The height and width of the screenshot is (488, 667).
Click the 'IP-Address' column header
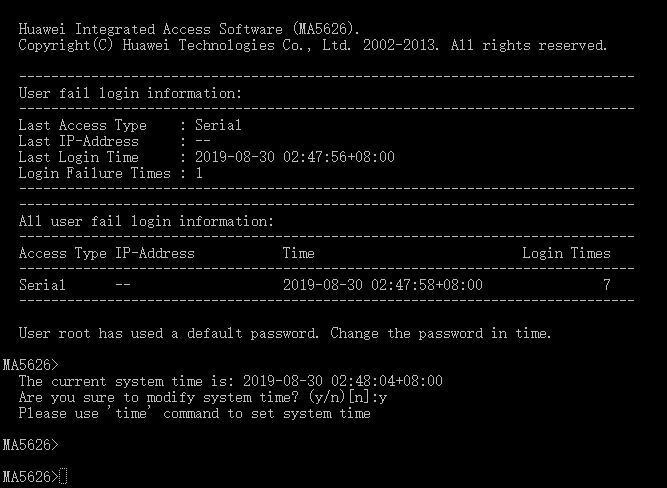tap(154, 253)
